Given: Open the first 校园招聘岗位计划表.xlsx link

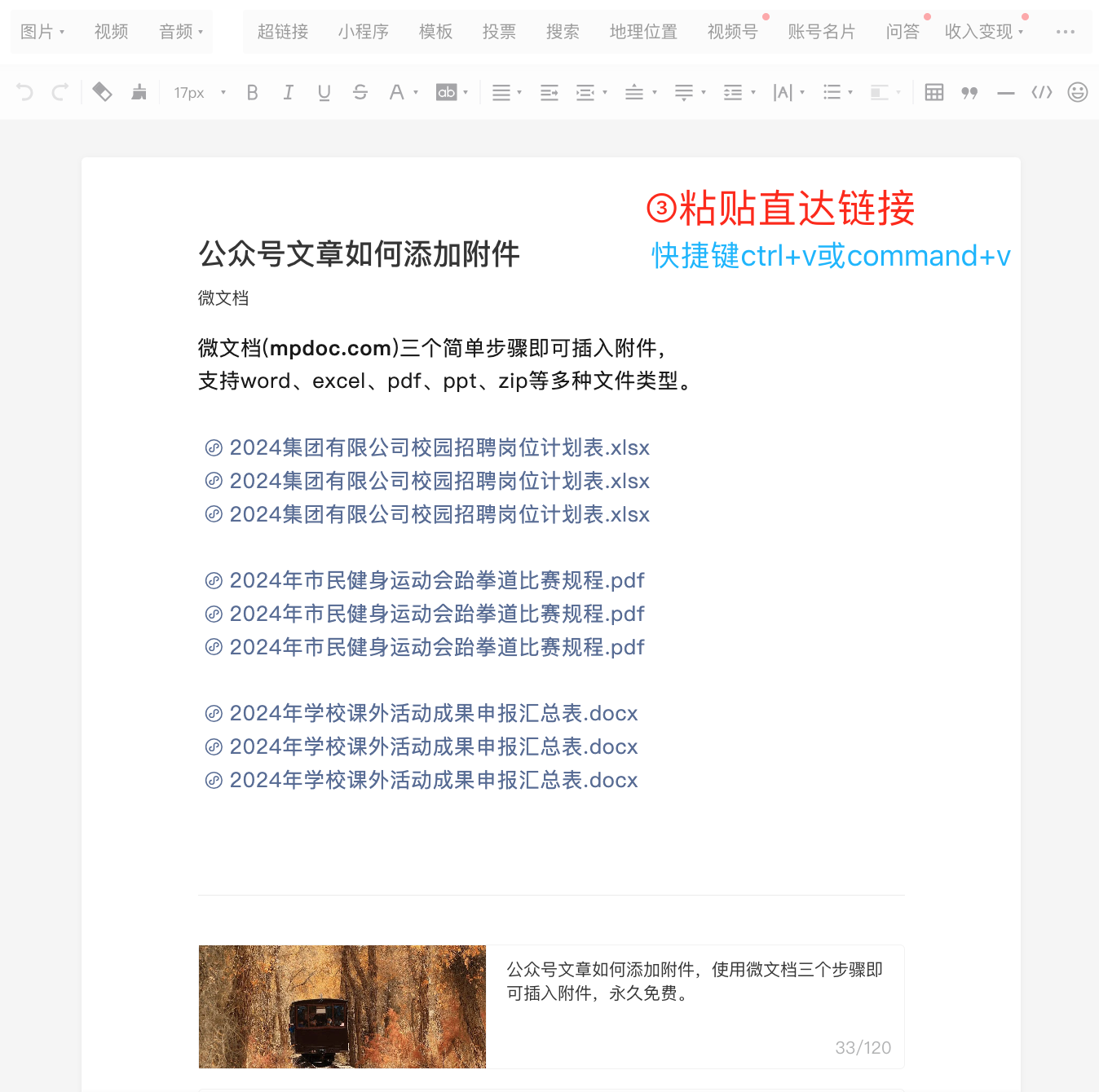Looking at the screenshot, I should pos(427,447).
